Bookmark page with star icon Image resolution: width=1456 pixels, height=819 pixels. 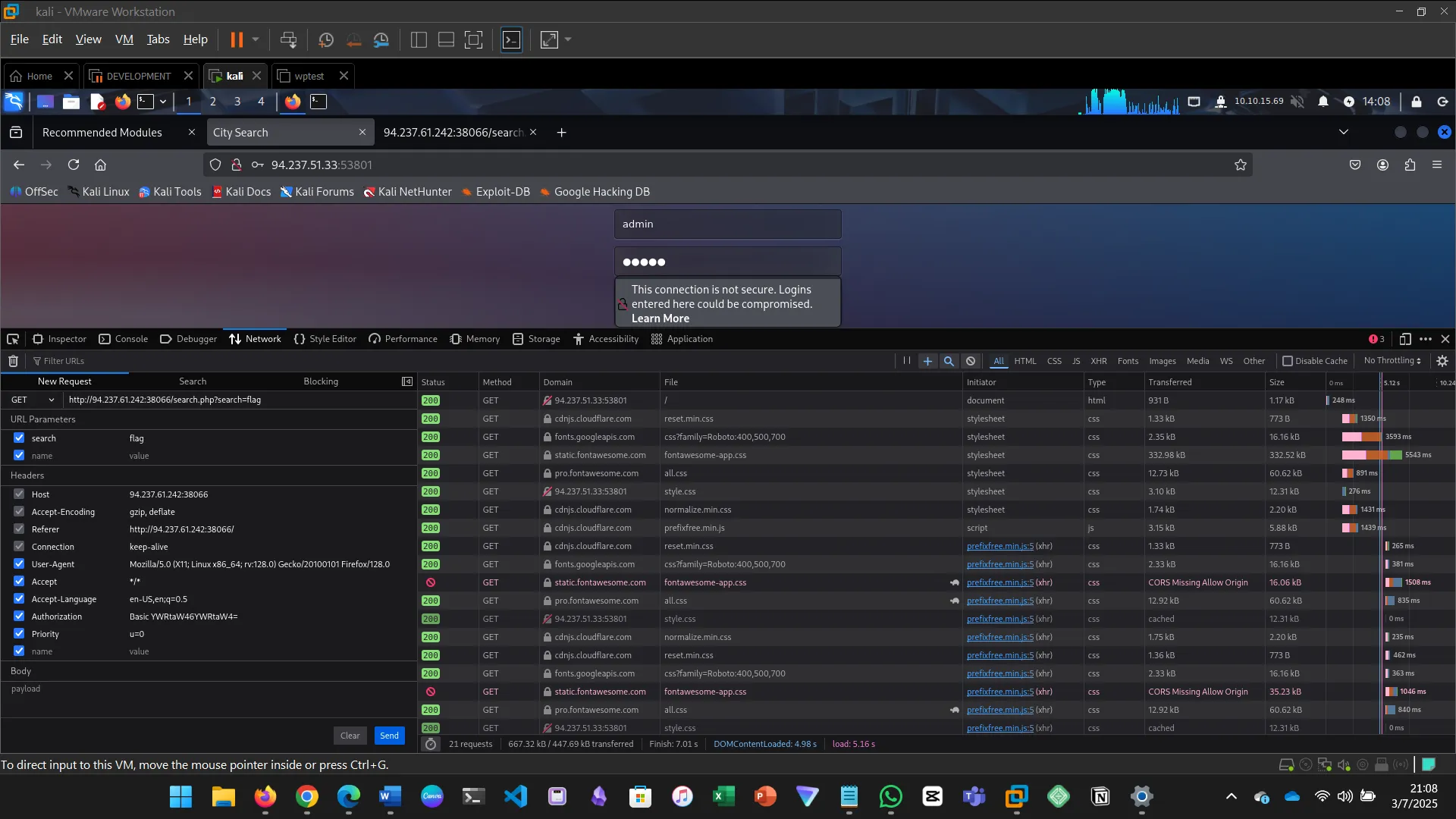[x=1241, y=165]
